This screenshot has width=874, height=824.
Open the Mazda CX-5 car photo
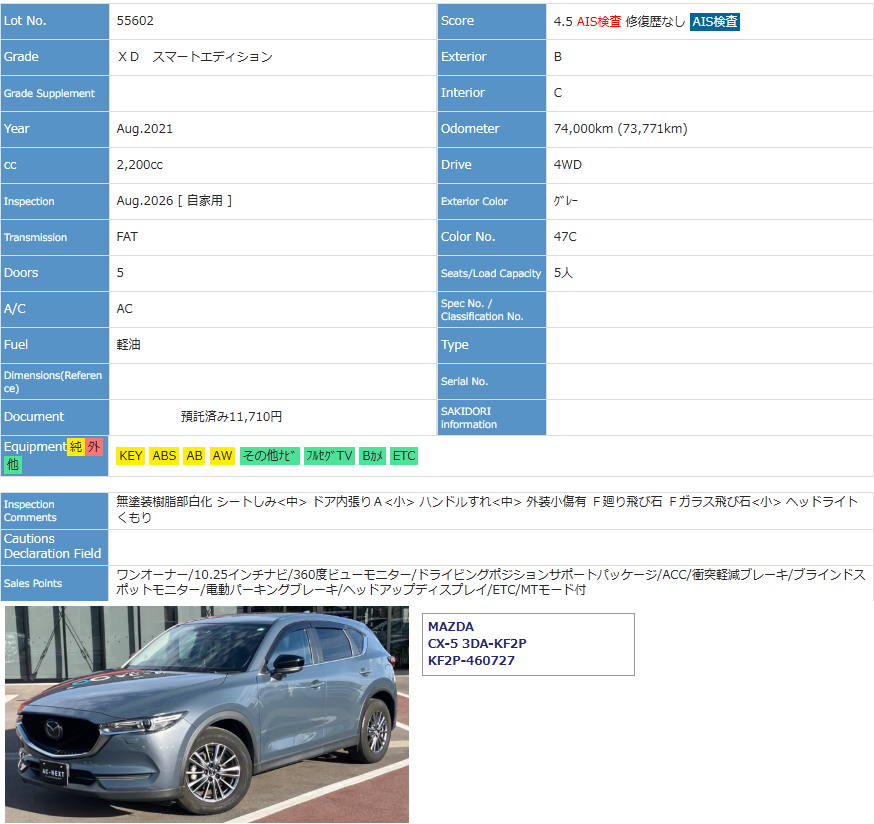click(207, 714)
